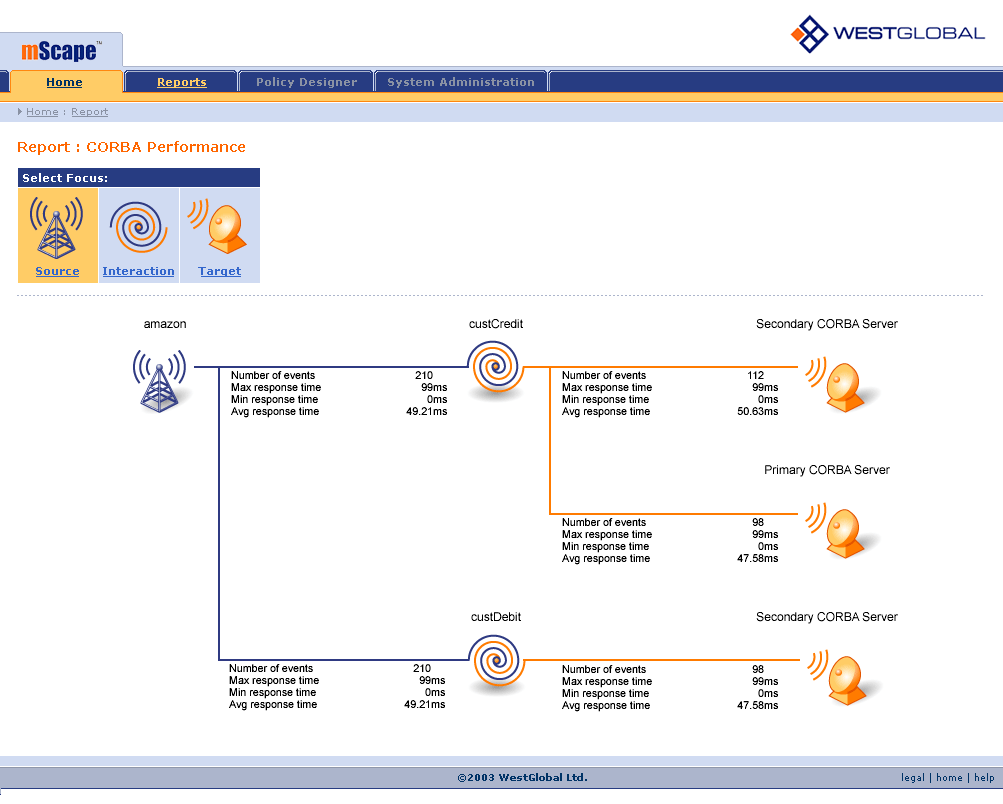Select the Target satellite dish focus icon

[219, 227]
